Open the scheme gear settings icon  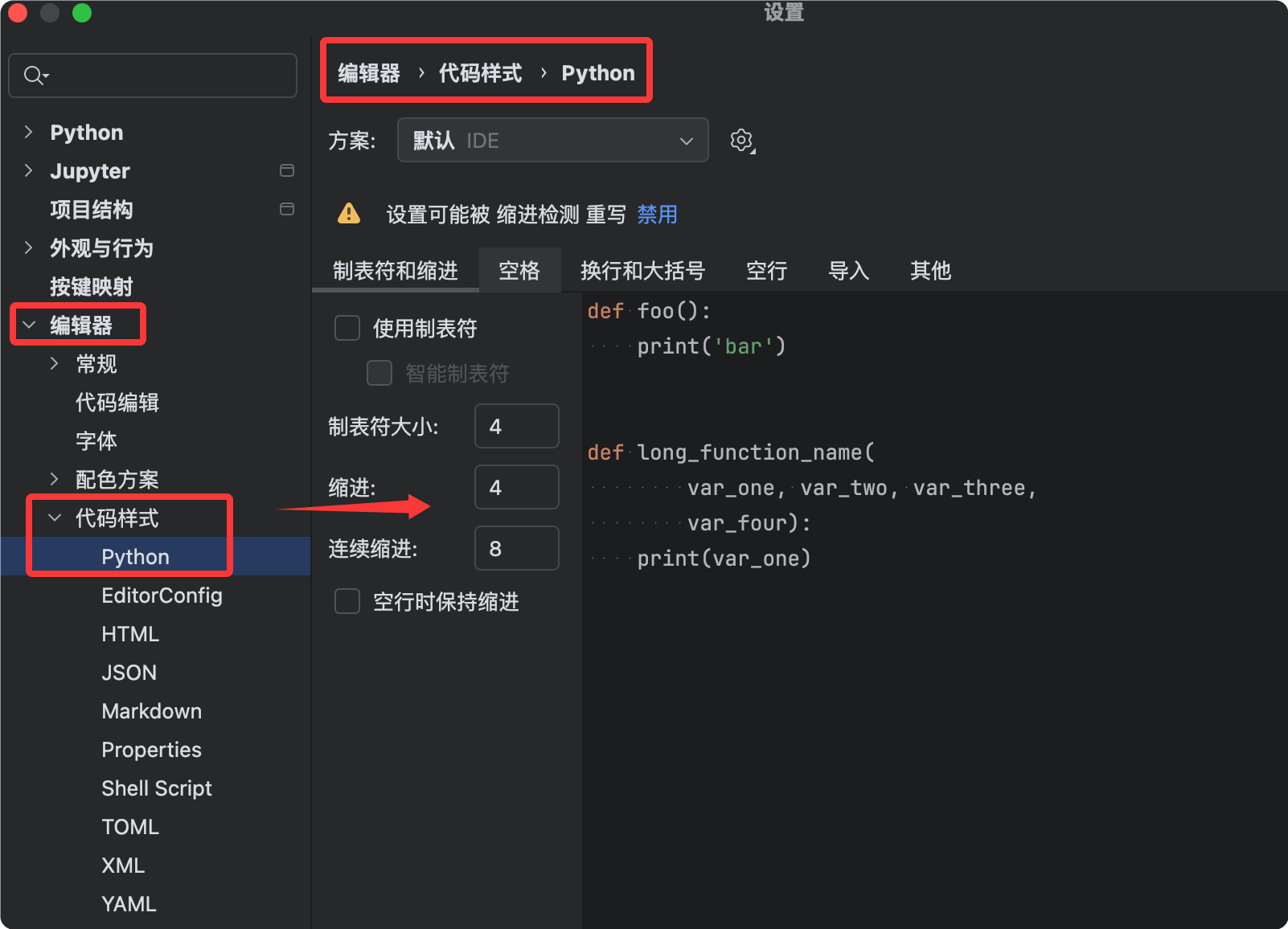[742, 141]
